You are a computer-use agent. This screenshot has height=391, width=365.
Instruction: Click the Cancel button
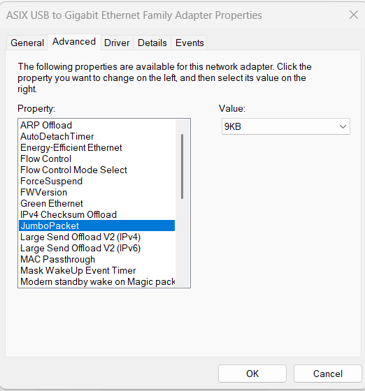(x=328, y=374)
